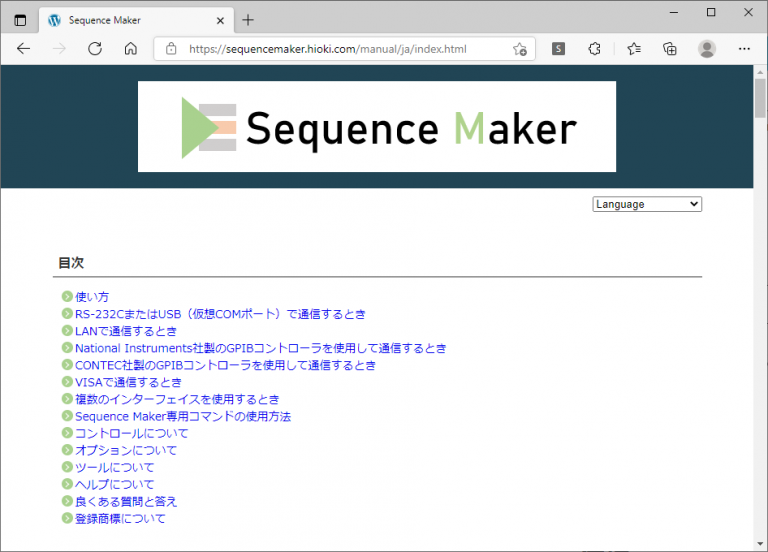Viewport: 768px width, 552px height.
Task: Go back to the previous page
Action: pos(24,48)
